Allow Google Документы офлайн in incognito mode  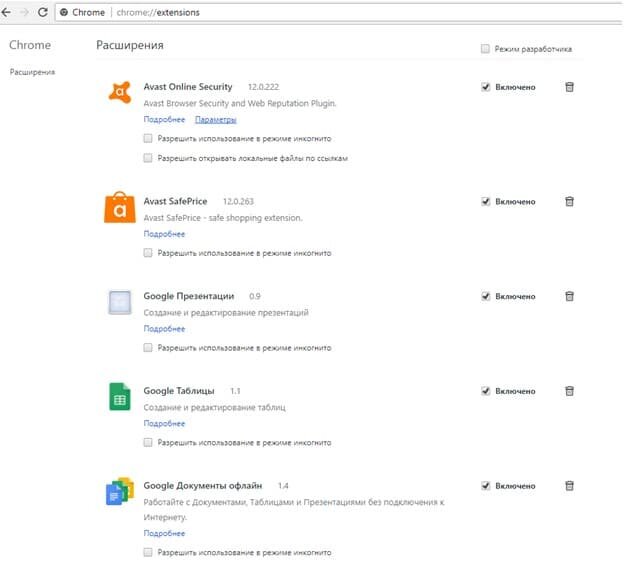[148, 552]
